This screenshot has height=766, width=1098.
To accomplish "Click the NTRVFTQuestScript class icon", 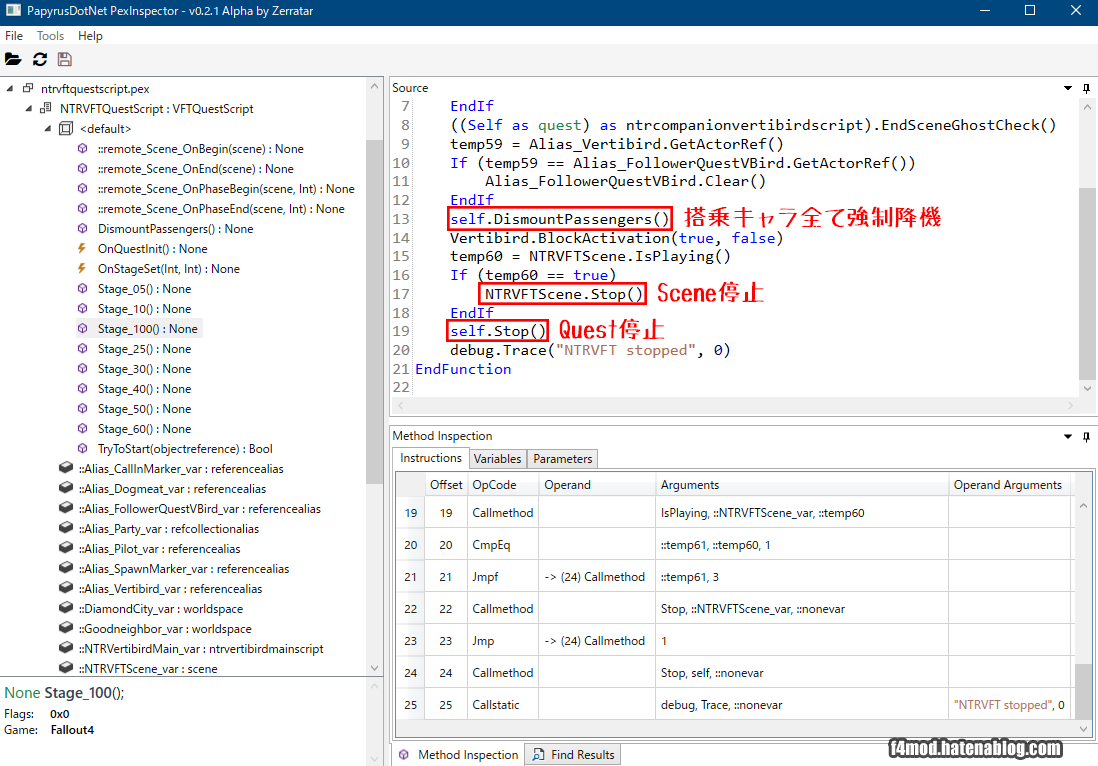I will point(46,108).
